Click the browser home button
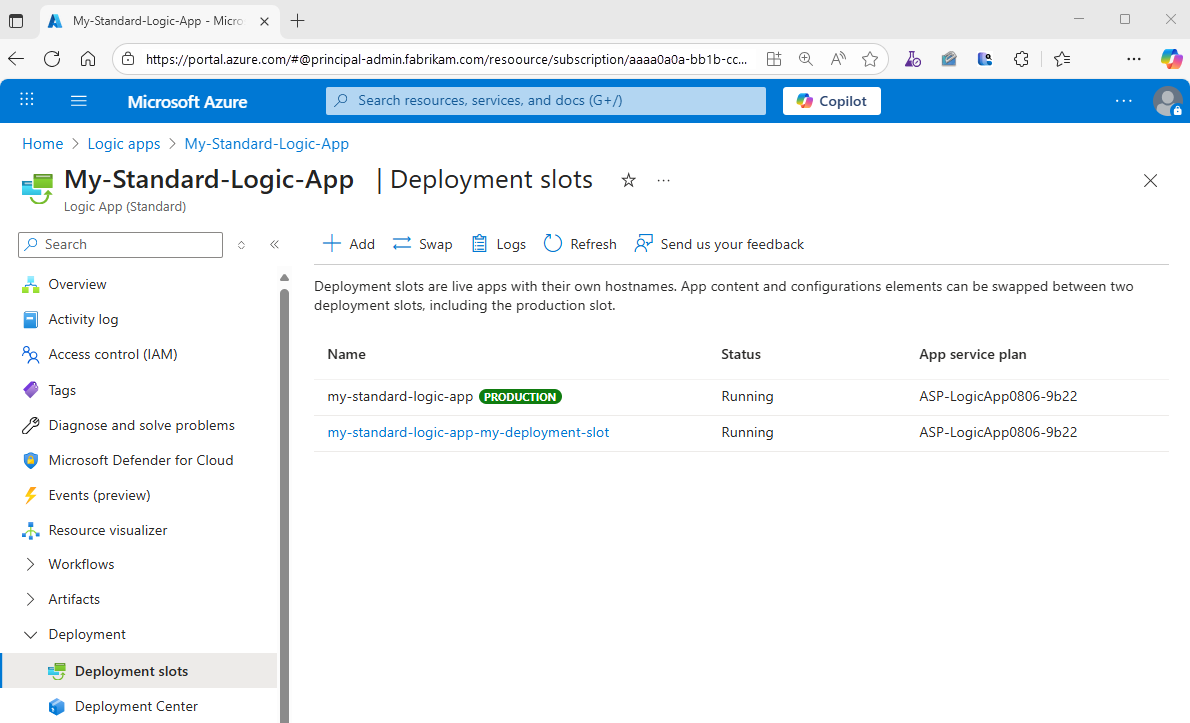1190x723 pixels. pyautogui.click(x=88, y=59)
